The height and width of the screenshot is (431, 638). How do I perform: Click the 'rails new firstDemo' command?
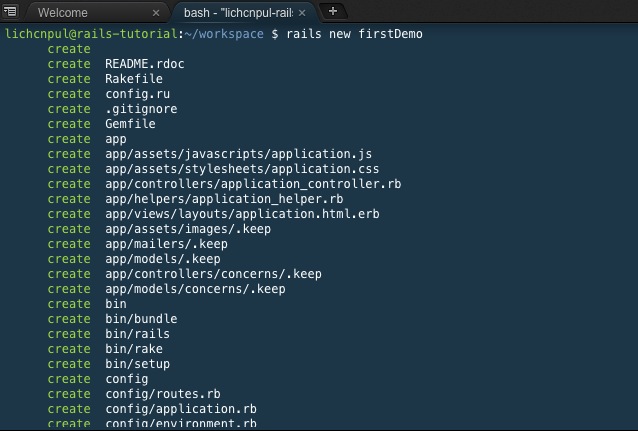[x=354, y=34]
